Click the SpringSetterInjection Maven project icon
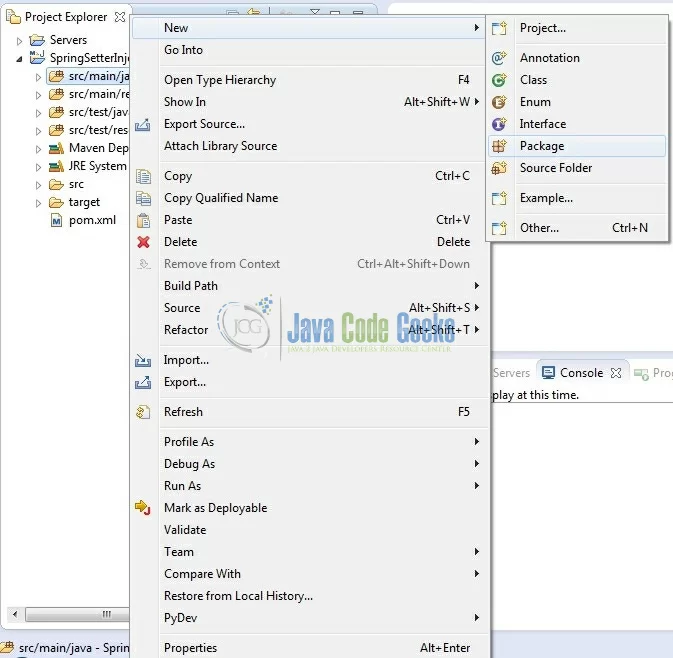Image resolution: width=673 pixels, height=658 pixels. click(x=37, y=57)
